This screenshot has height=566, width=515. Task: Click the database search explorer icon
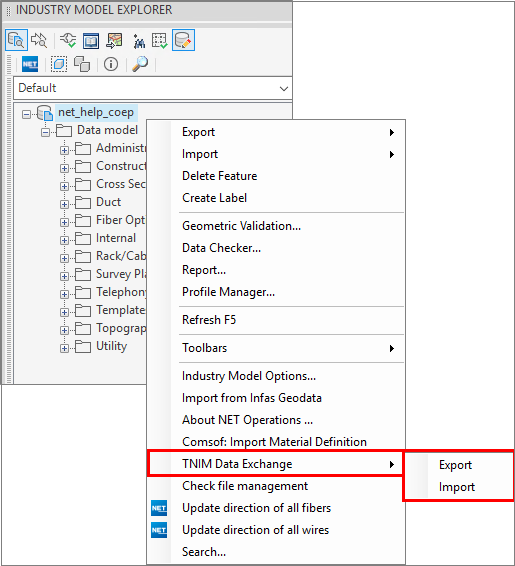click(x=16, y=40)
